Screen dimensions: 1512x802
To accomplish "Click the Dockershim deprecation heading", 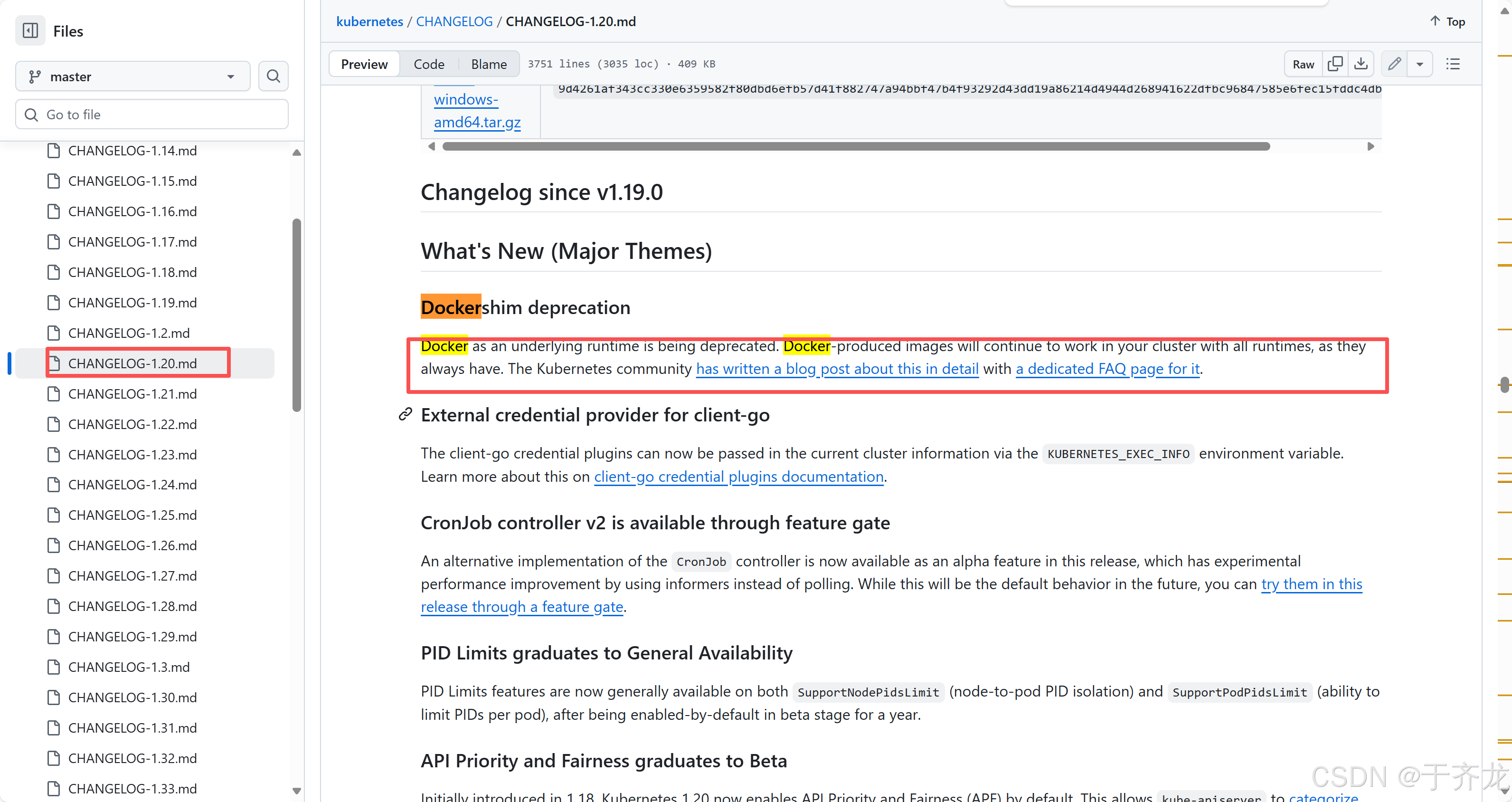I will [x=525, y=307].
